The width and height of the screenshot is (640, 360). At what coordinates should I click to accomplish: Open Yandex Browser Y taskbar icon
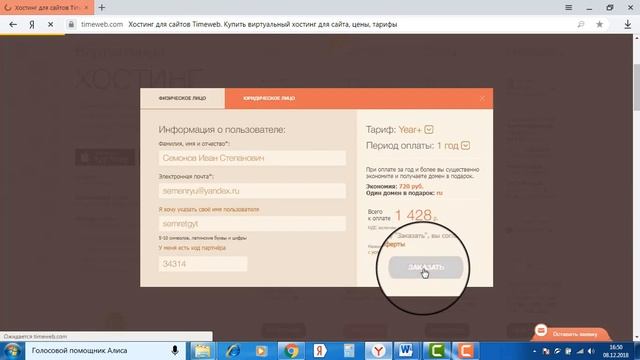(378, 351)
